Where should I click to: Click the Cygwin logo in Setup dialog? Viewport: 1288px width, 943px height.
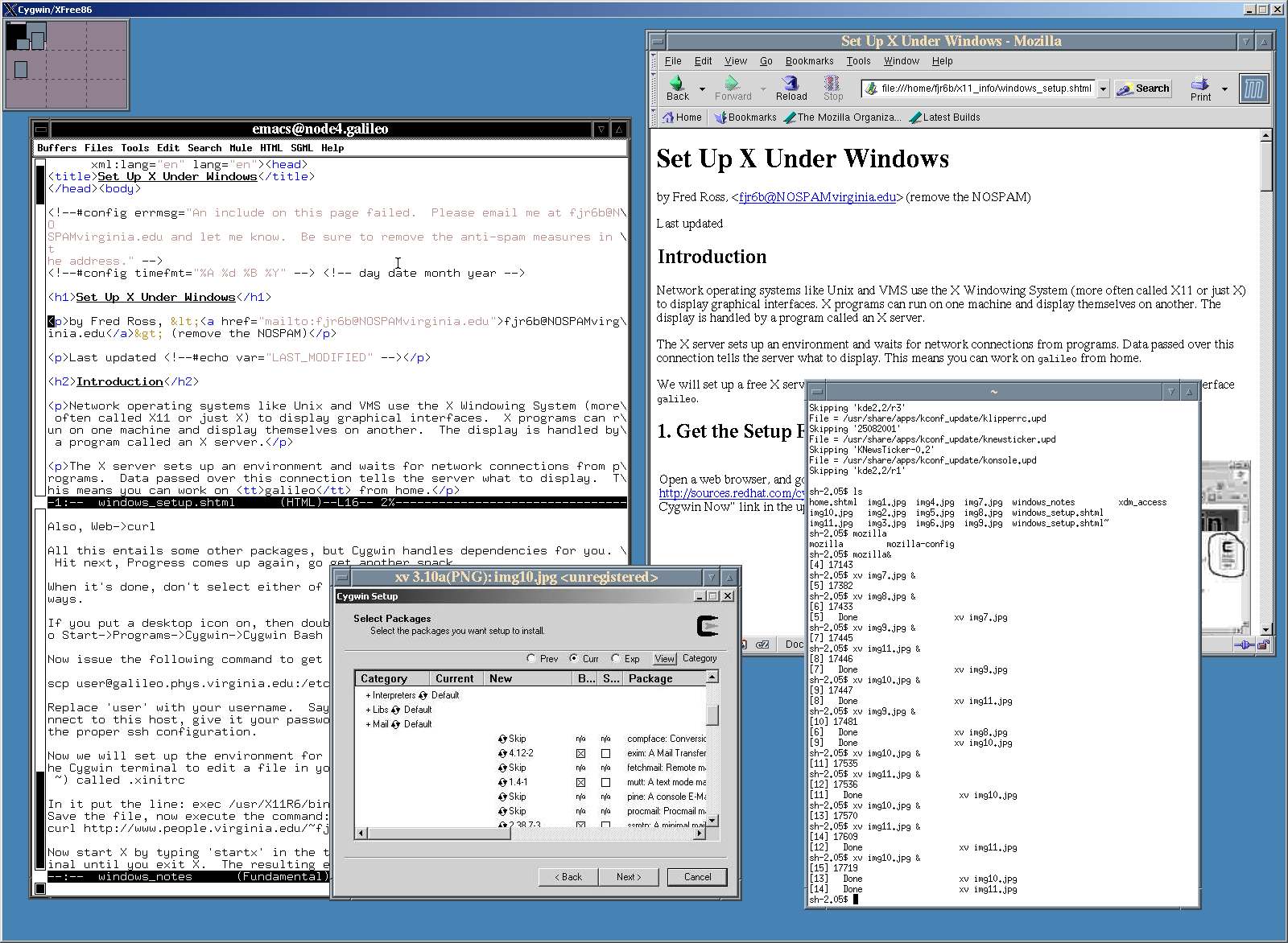tap(708, 626)
